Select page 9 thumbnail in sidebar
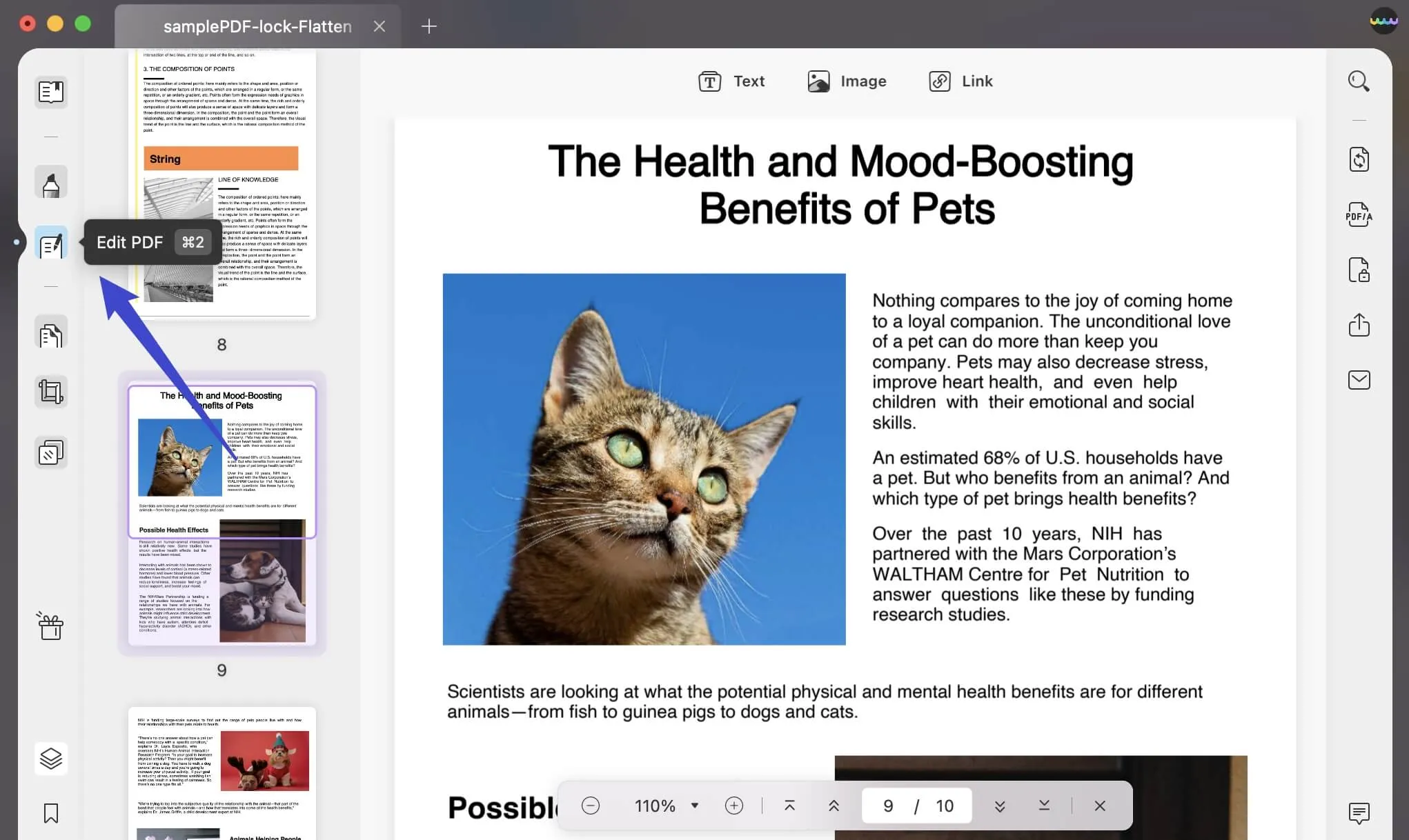Screen dimensions: 1409x840 click(221, 514)
